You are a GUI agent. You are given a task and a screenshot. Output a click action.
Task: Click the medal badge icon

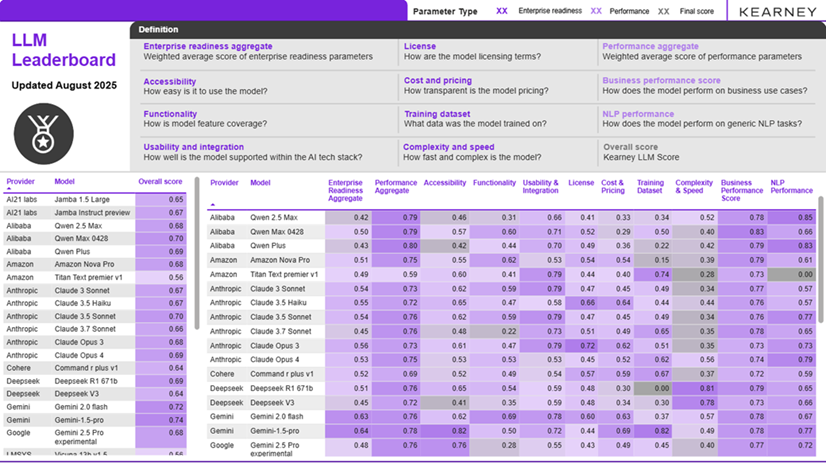(44, 139)
